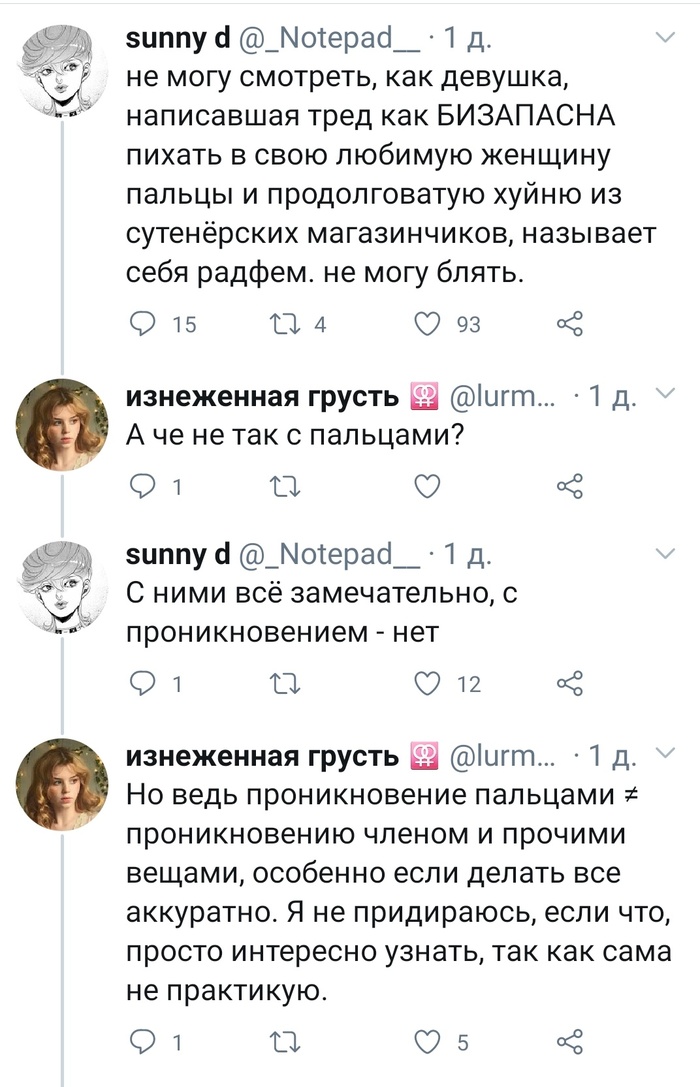
Task: Open "изнеженная грусть" name on the last tweet
Action: click(264, 757)
